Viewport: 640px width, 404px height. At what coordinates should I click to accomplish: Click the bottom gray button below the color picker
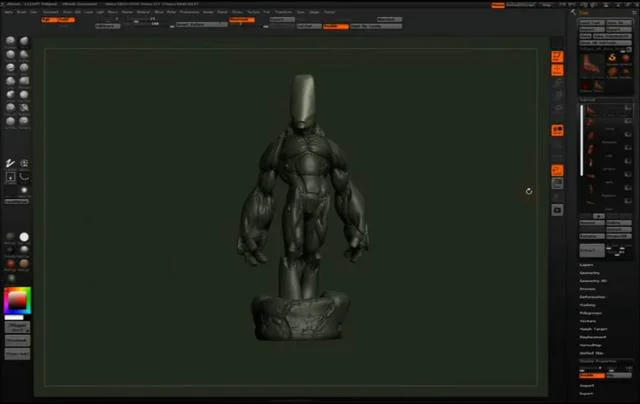(x=17, y=354)
